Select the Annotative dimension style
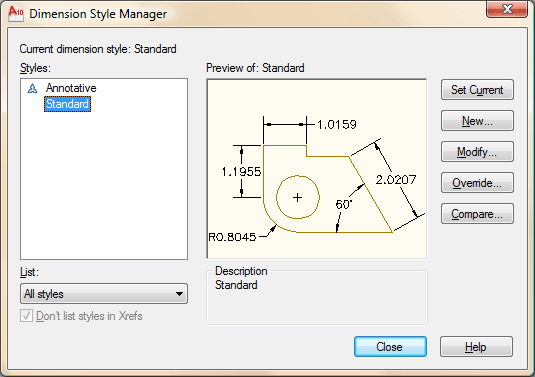Viewport: 535px width, 377px height. [71, 88]
